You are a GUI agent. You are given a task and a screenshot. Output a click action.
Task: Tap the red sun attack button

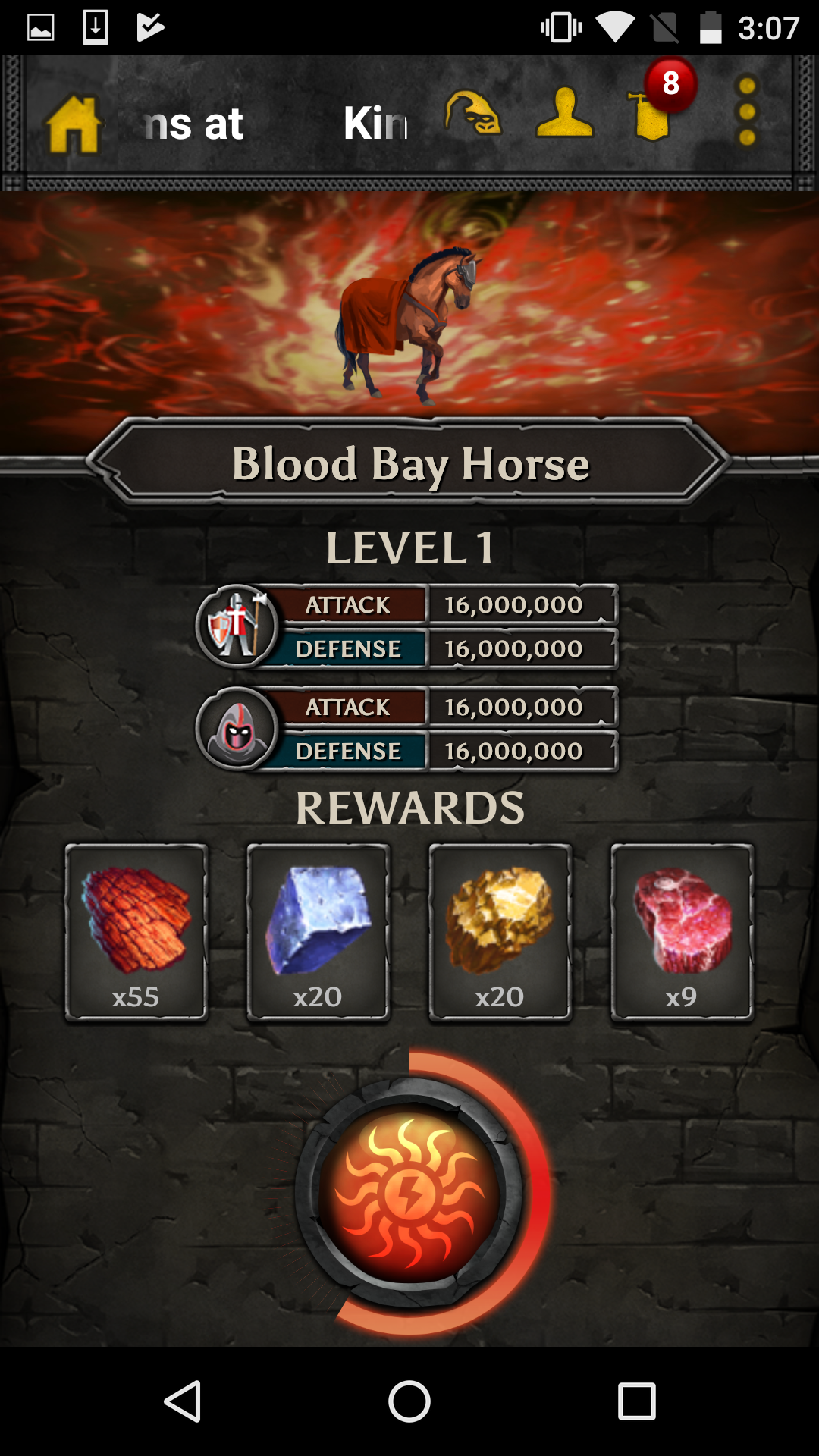409,1193
